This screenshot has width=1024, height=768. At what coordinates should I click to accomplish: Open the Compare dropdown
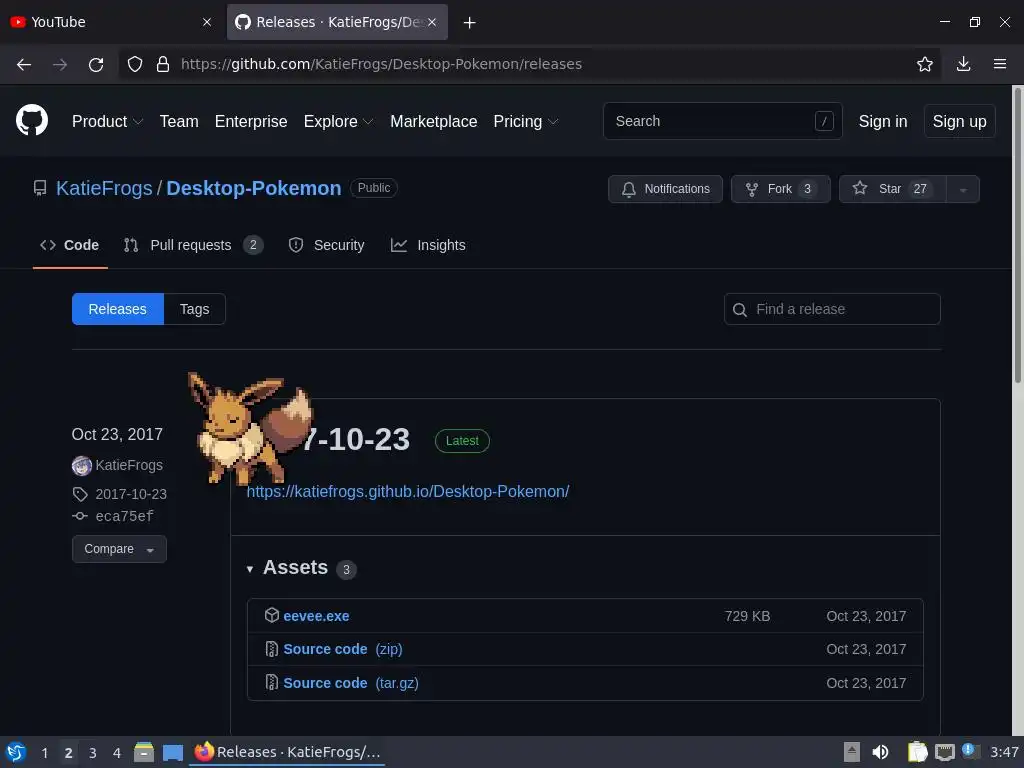coord(119,549)
